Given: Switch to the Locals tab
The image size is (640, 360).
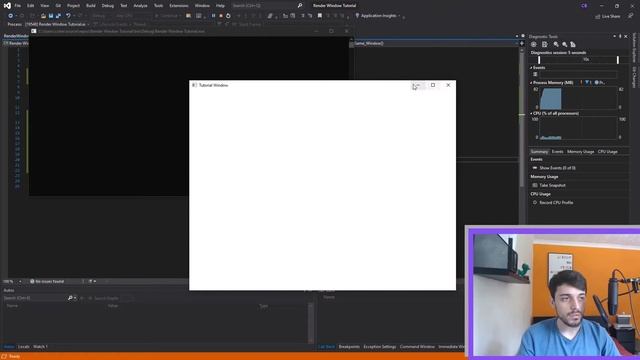Looking at the screenshot, I should pos(23,347).
